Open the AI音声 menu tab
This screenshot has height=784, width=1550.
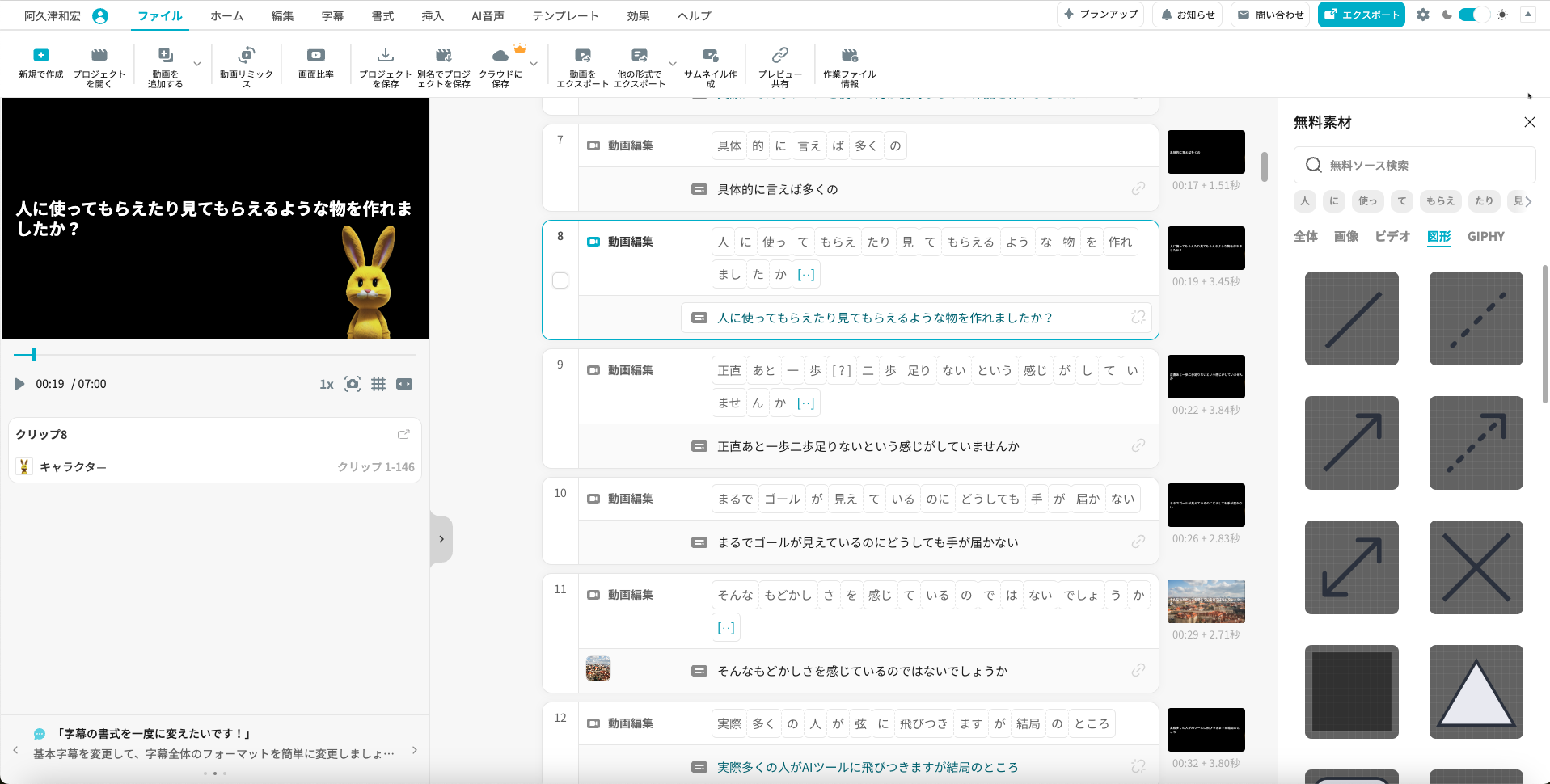tap(488, 15)
